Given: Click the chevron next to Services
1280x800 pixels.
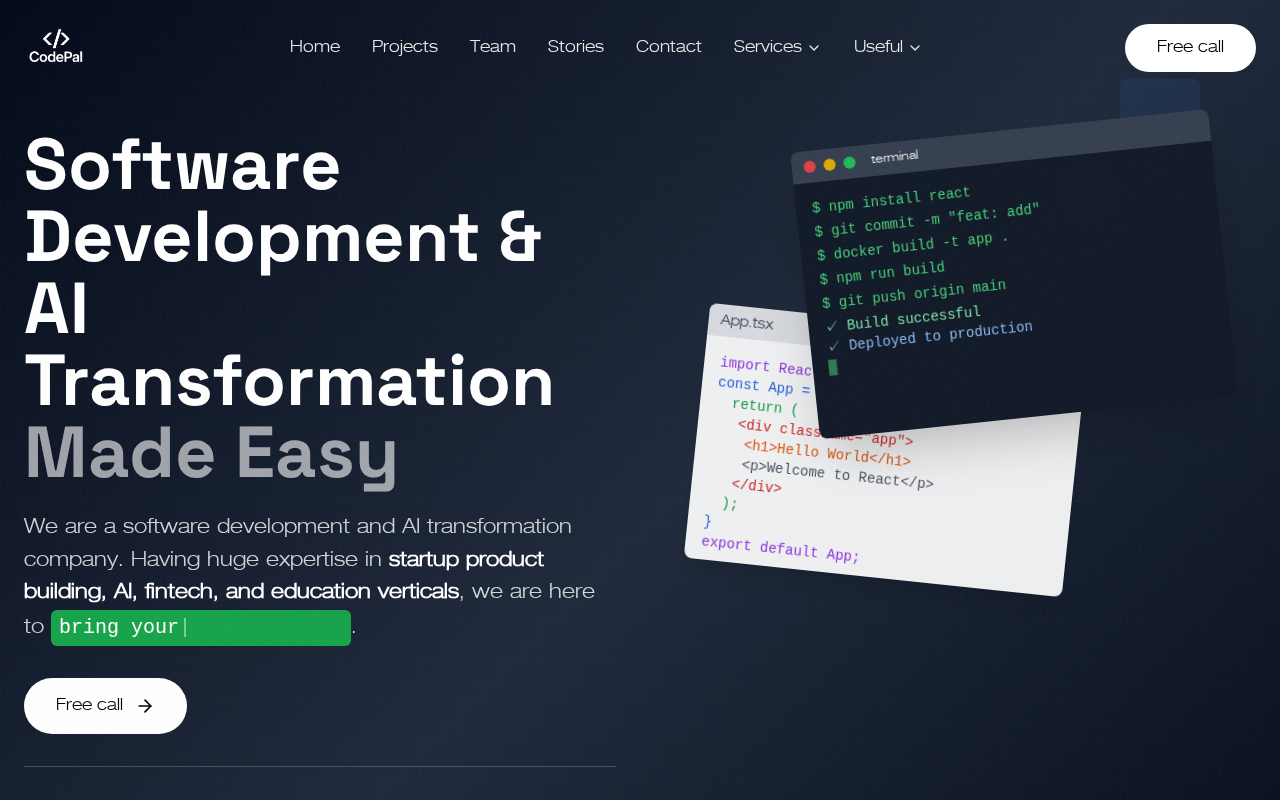Looking at the screenshot, I should (814, 48).
